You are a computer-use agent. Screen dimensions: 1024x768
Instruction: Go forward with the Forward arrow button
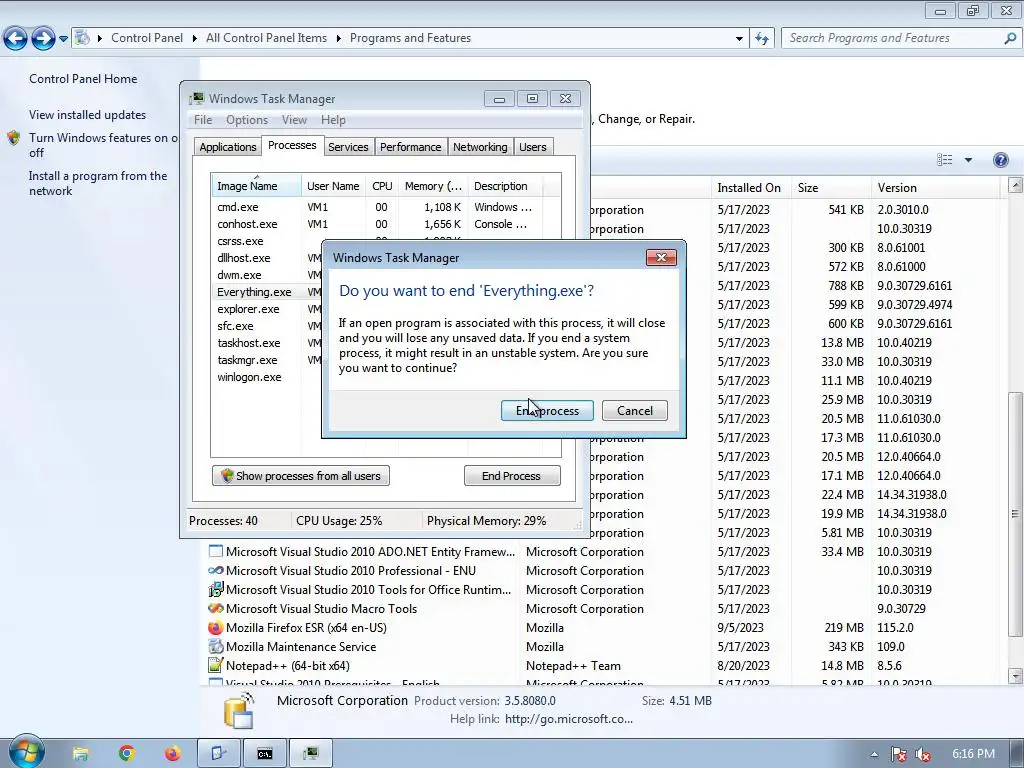(x=43, y=39)
